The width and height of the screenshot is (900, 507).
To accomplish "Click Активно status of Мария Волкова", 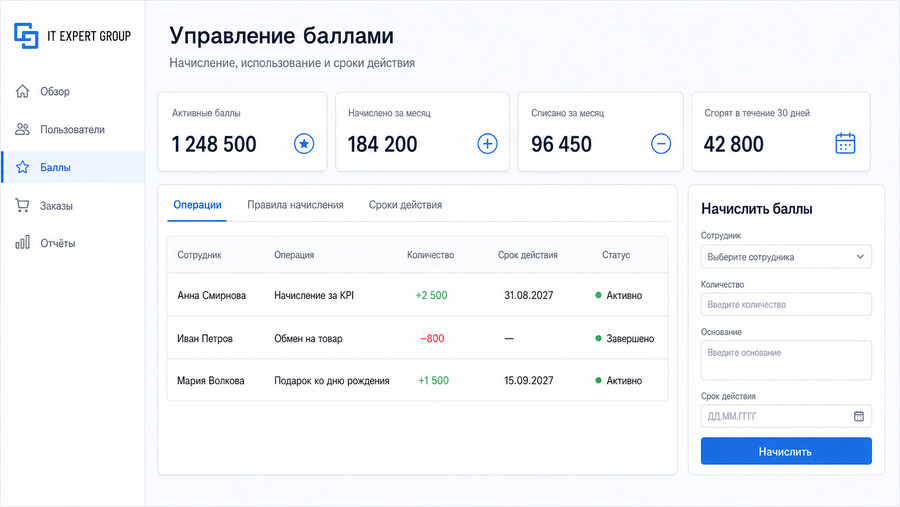I will (619, 380).
